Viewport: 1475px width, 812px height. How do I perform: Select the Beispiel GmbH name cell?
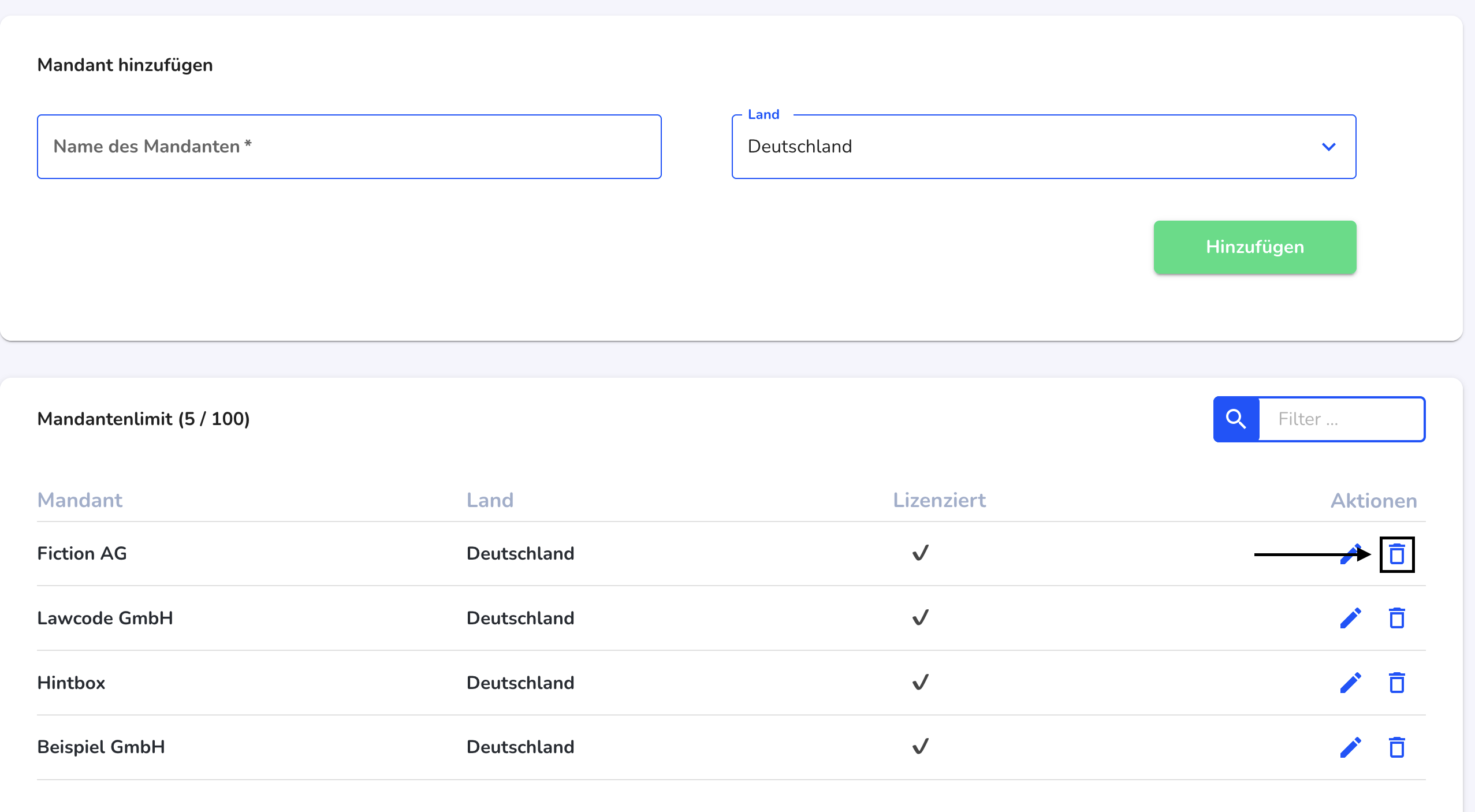[101, 747]
